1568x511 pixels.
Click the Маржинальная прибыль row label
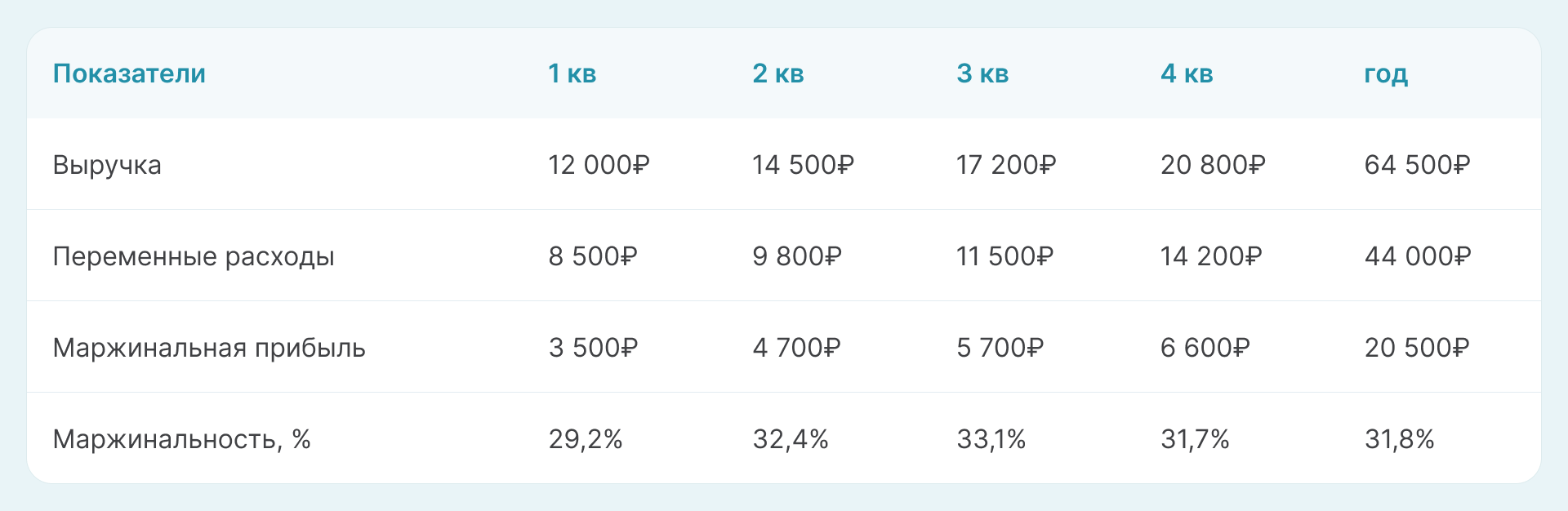(209, 348)
